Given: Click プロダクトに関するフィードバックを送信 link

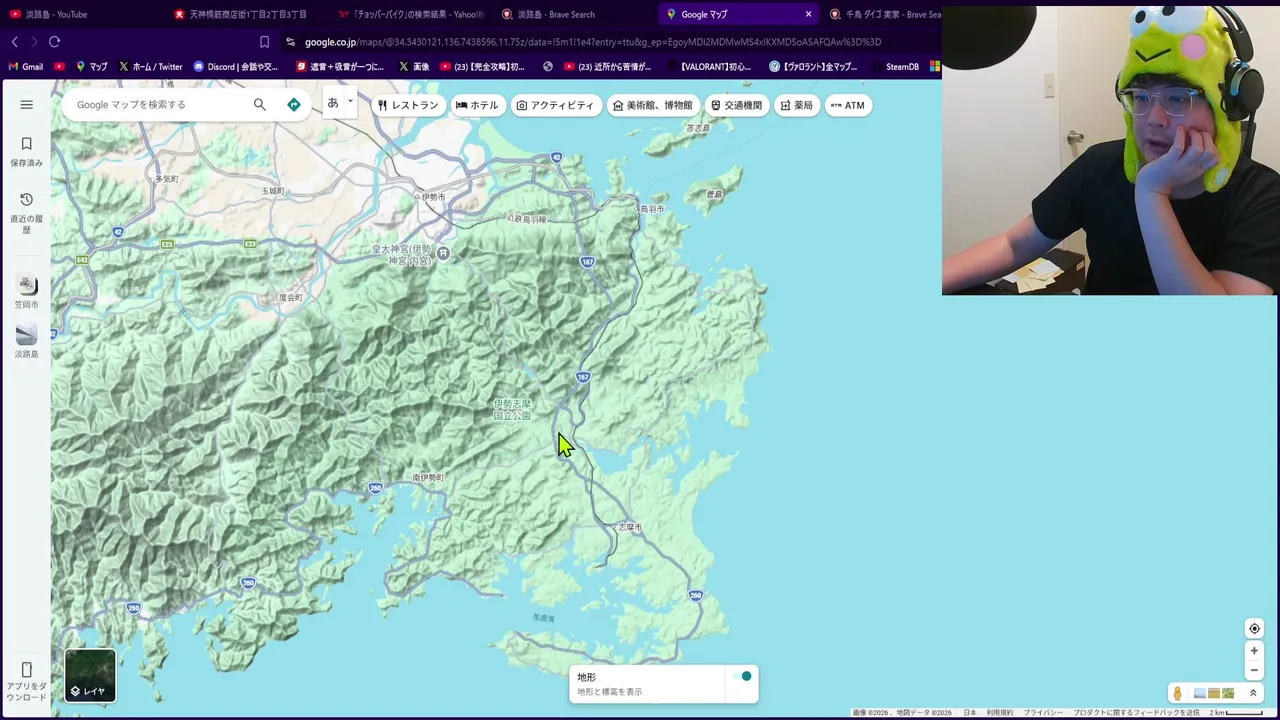Looking at the screenshot, I should [x=1136, y=713].
